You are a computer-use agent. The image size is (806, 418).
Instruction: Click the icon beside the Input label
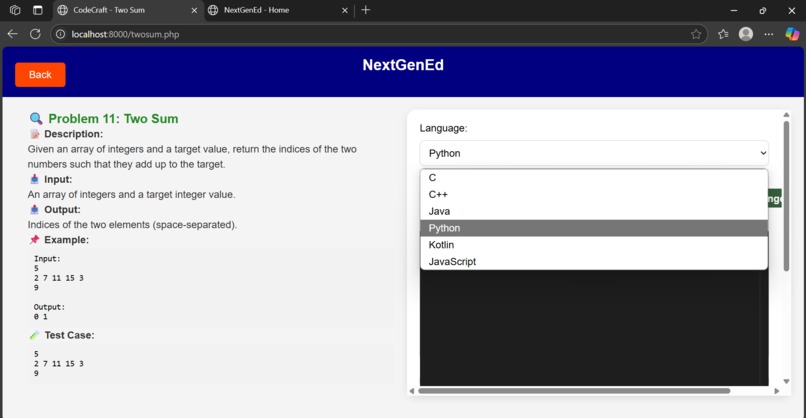click(x=34, y=179)
